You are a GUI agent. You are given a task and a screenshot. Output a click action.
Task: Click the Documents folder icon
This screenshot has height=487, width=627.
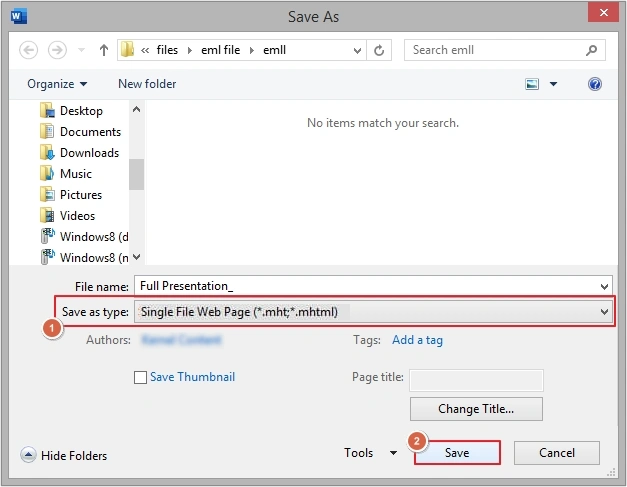[x=47, y=132]
